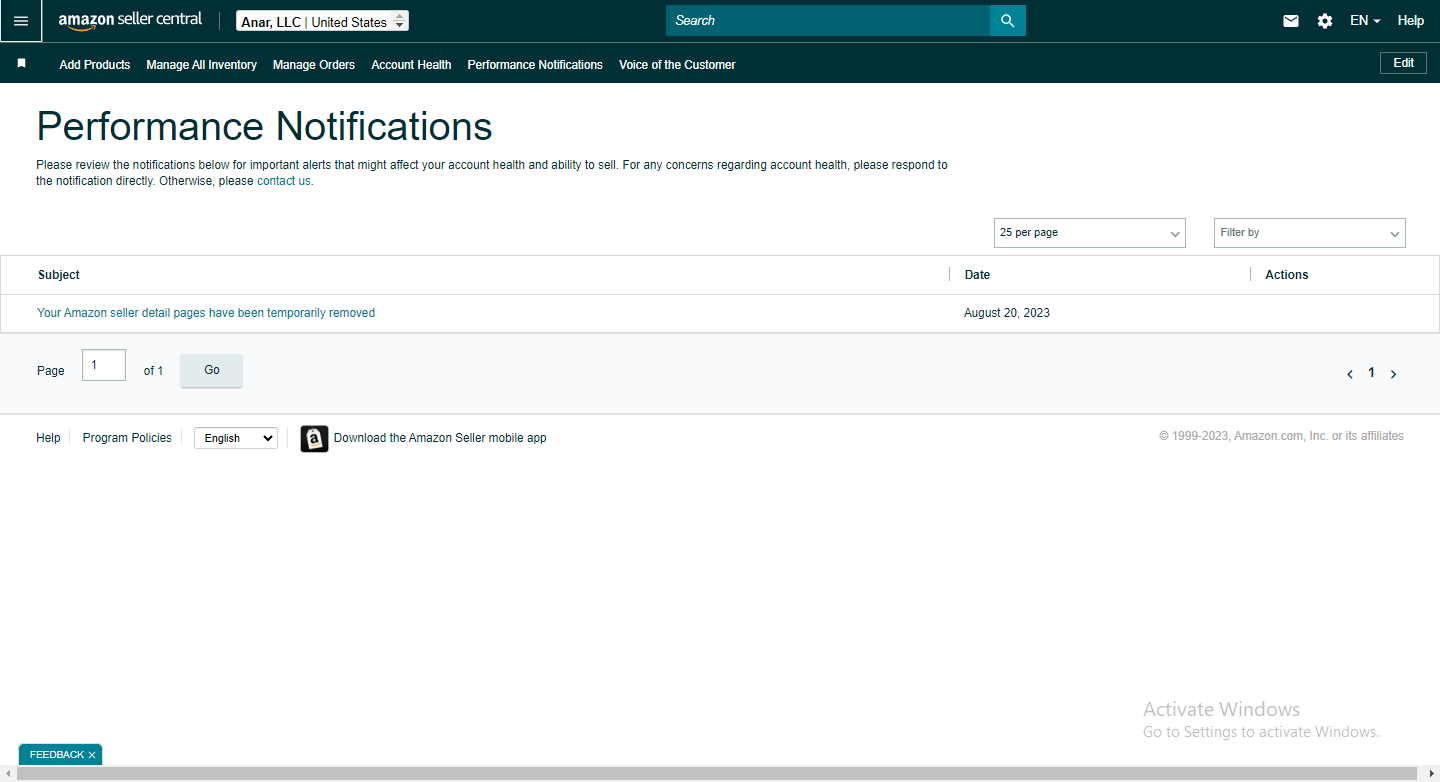
Task: Open Program Policies link
Action: coord(127,438)
